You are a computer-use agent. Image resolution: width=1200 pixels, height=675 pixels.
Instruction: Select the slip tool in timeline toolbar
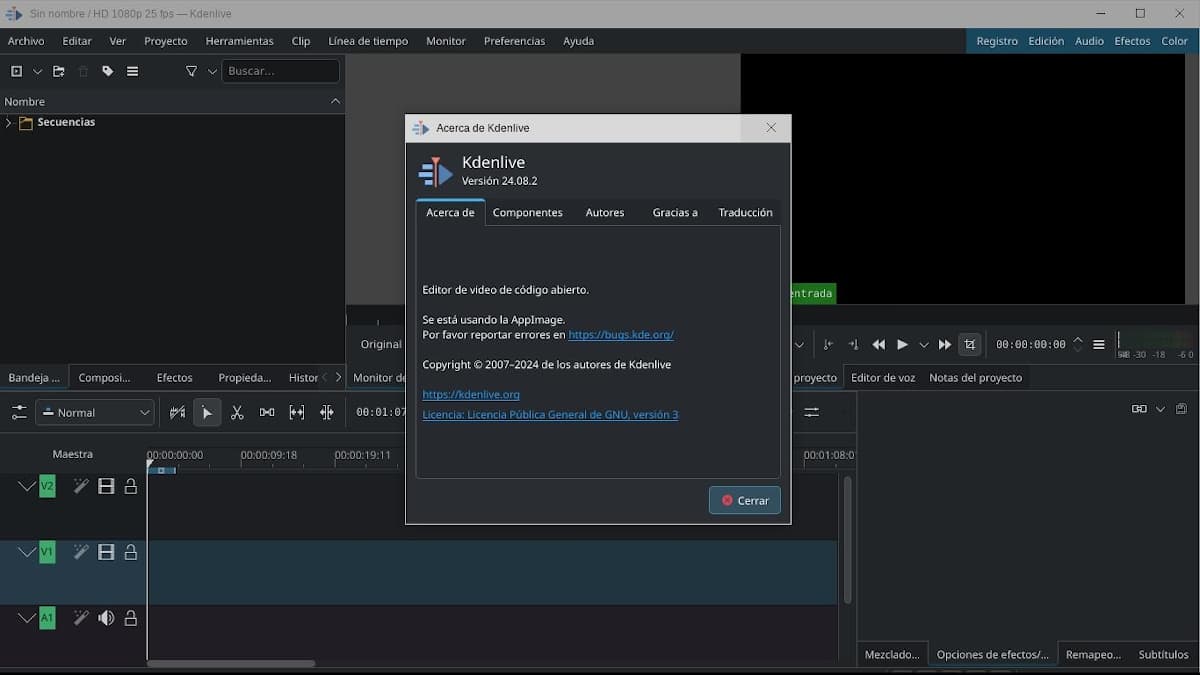(x=297, y=412)
